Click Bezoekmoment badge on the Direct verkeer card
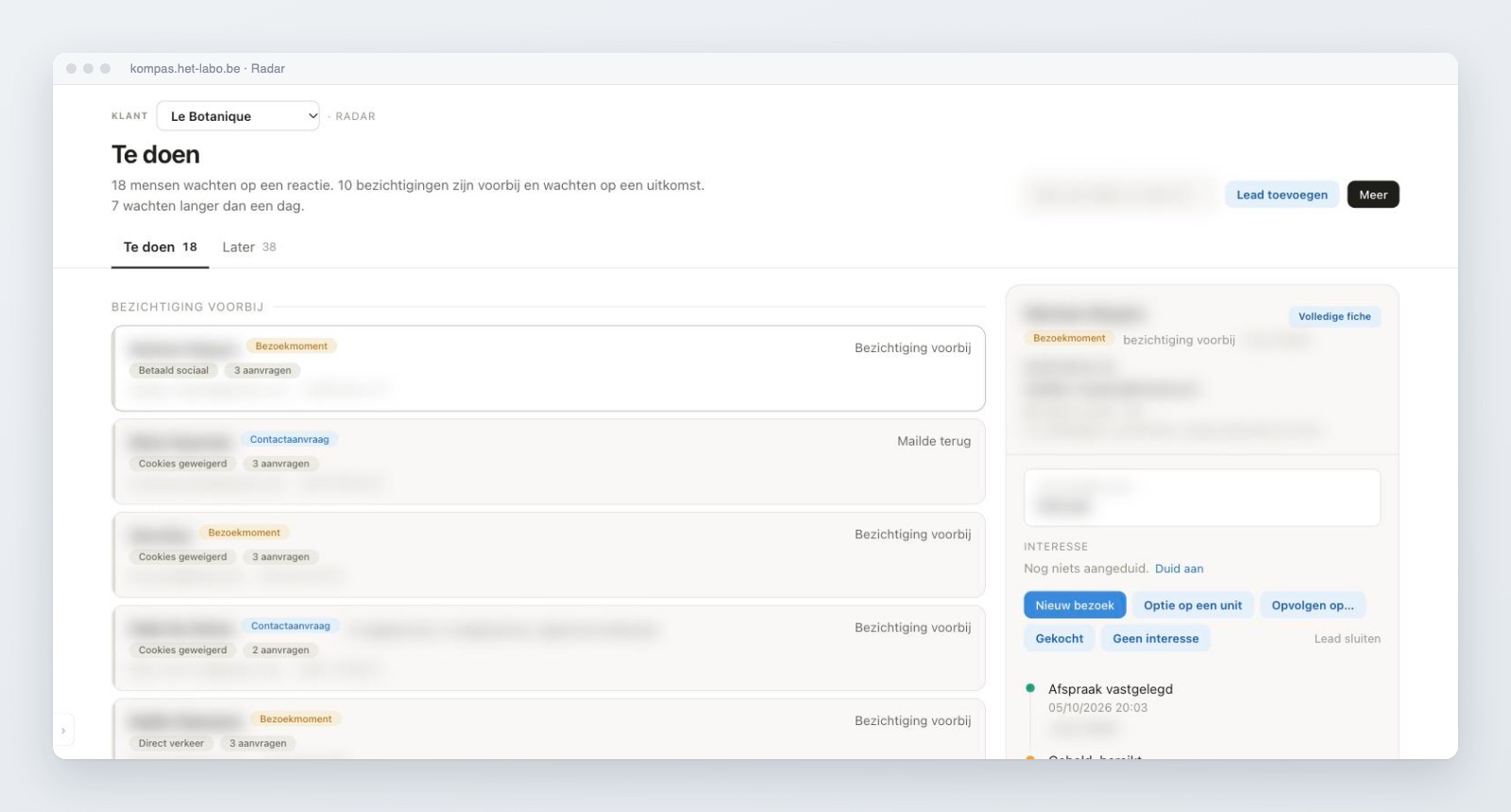 [x=296, y=719]
